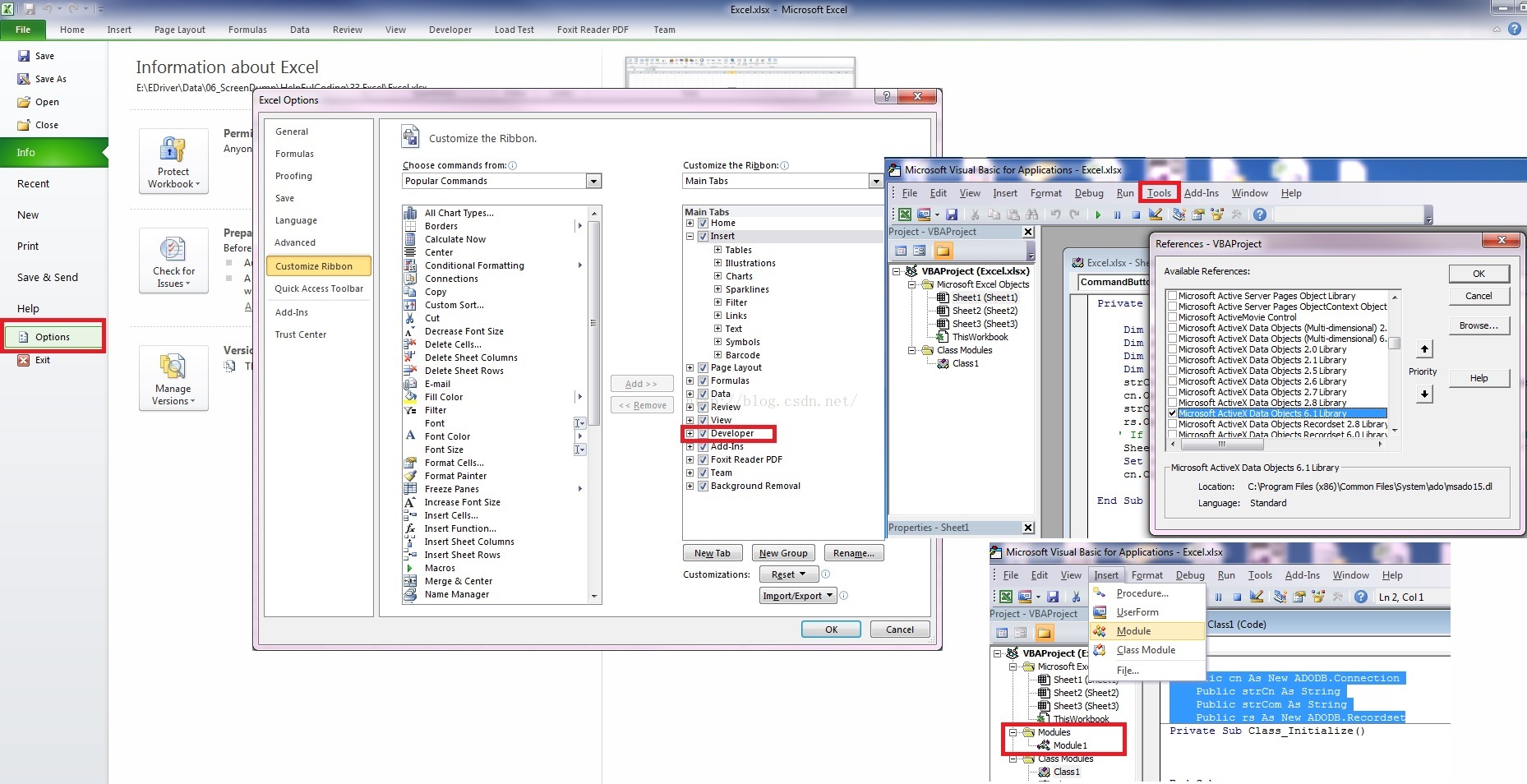Viewport: 1527px width, 784px height.
Task: Click Browse... in the References dialog
Action: click(1479, 325)
